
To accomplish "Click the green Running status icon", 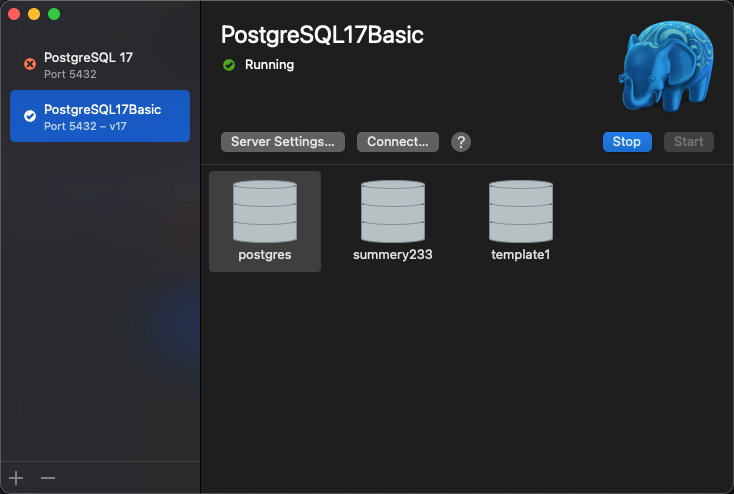I will coord(229,65).
